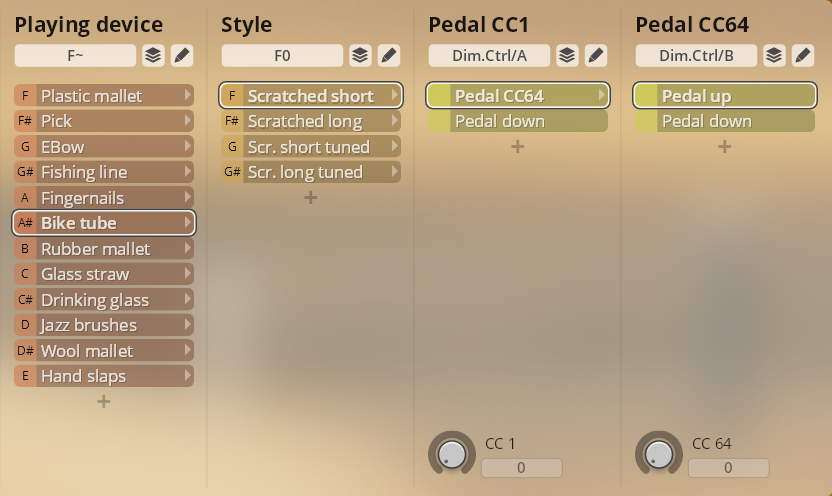Click layers icon in Playing device column
The image size is (832, 496).
[x=153, y=56]
